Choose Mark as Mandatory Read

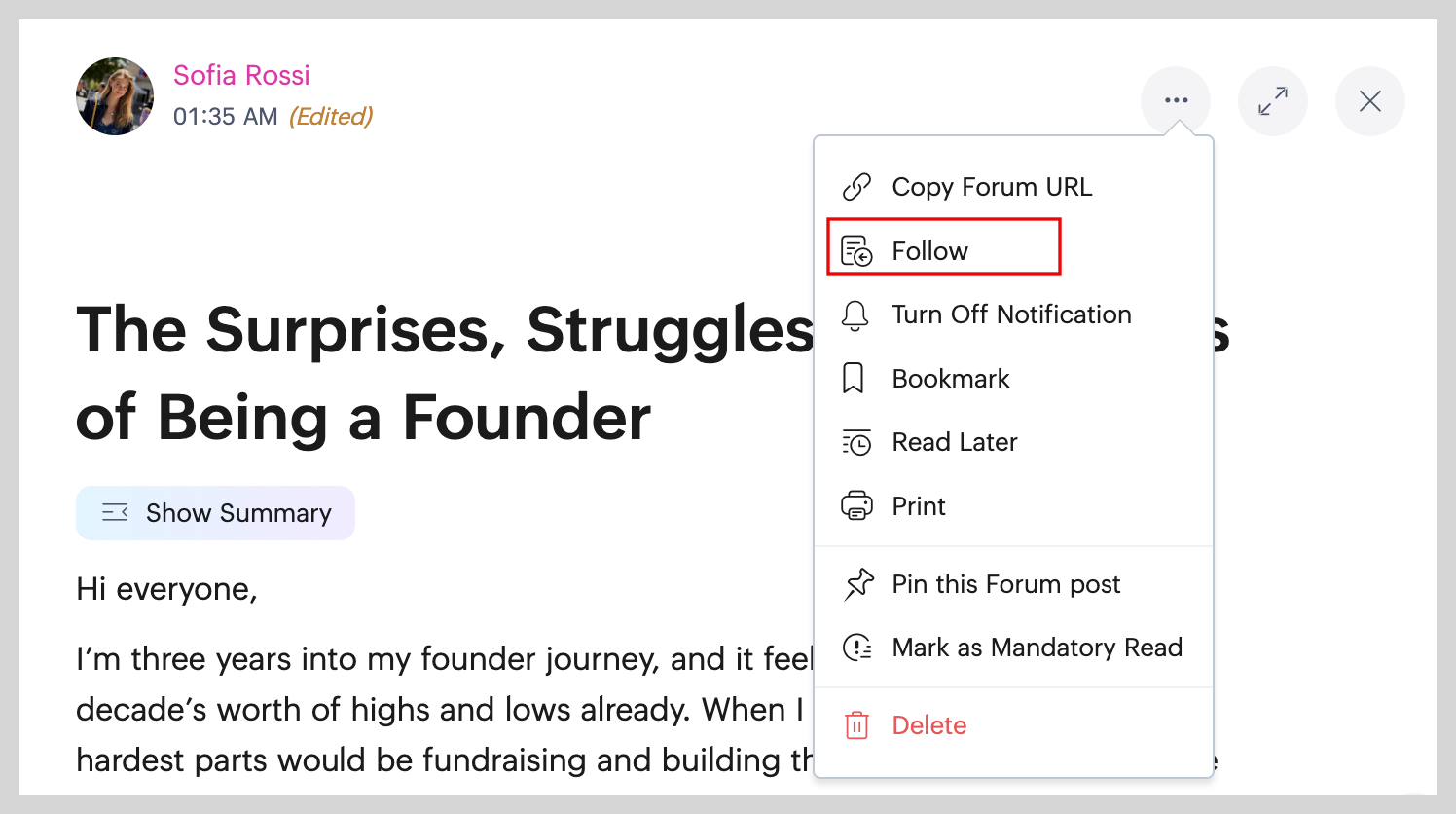click(x=1037, y=647)
